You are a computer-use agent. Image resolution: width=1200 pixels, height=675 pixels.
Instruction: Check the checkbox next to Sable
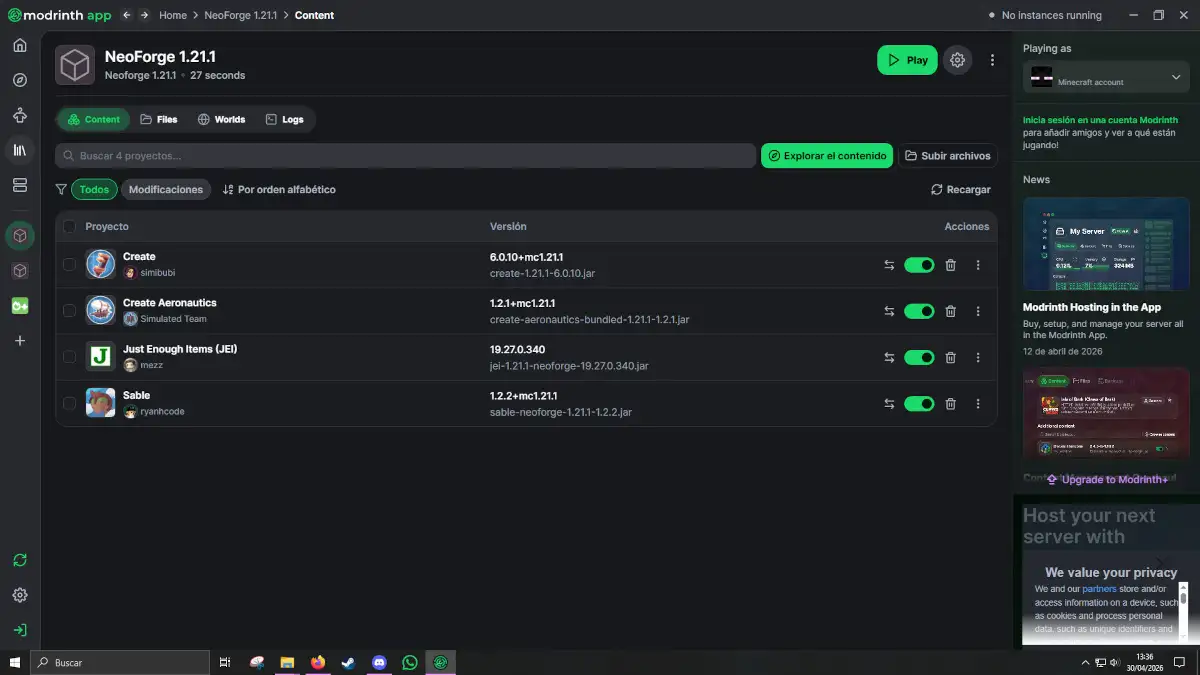pos(69,404)
